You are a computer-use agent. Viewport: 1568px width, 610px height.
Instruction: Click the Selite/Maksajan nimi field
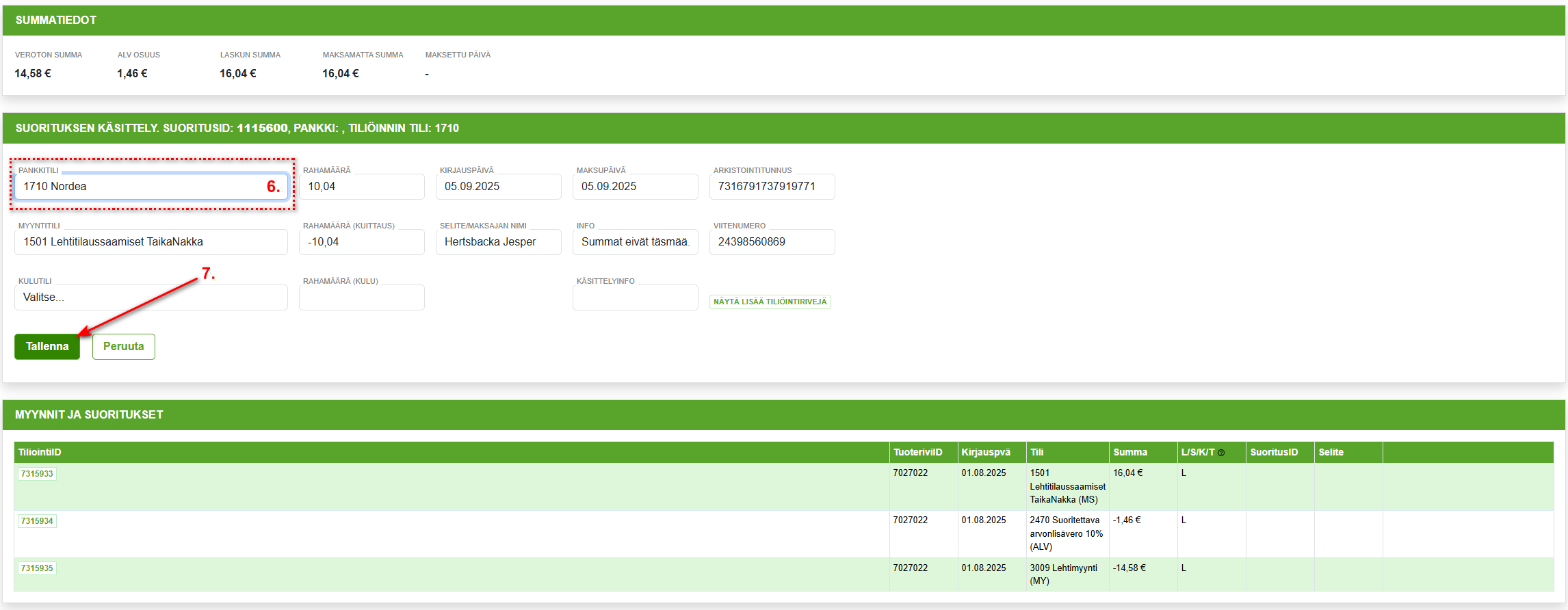coord(498,242)
